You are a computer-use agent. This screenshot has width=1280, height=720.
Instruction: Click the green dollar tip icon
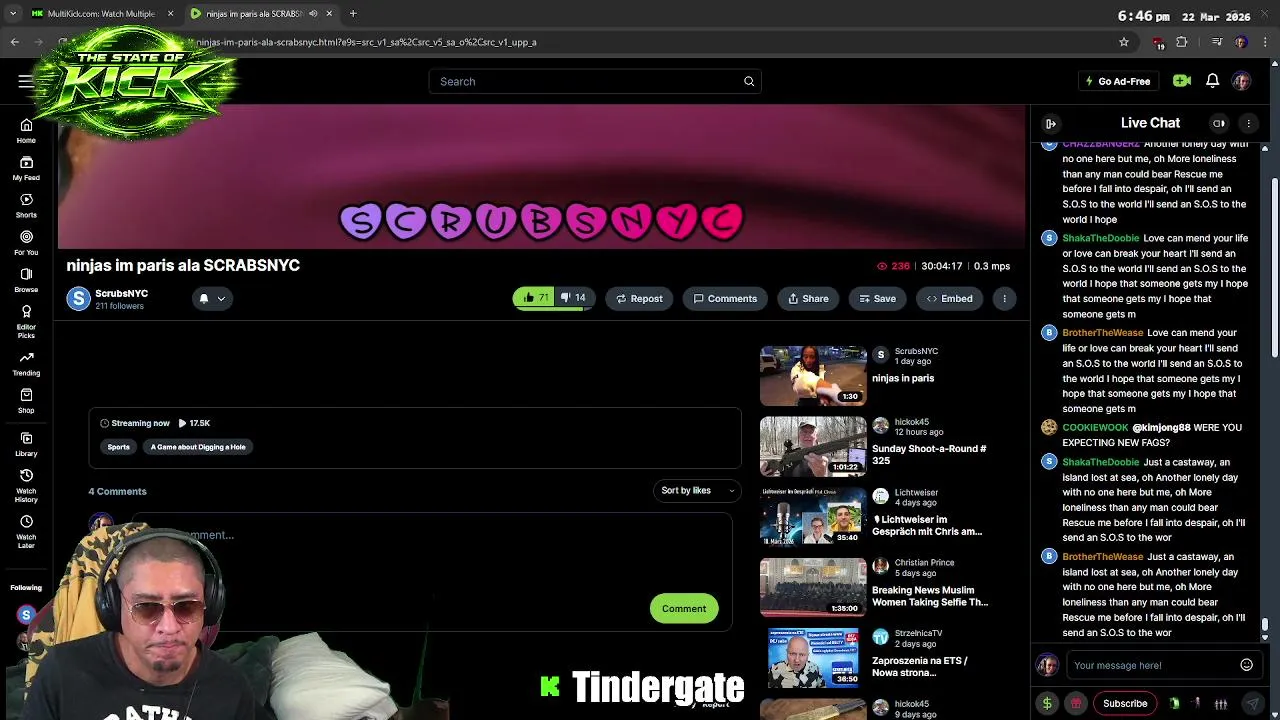1047,703
